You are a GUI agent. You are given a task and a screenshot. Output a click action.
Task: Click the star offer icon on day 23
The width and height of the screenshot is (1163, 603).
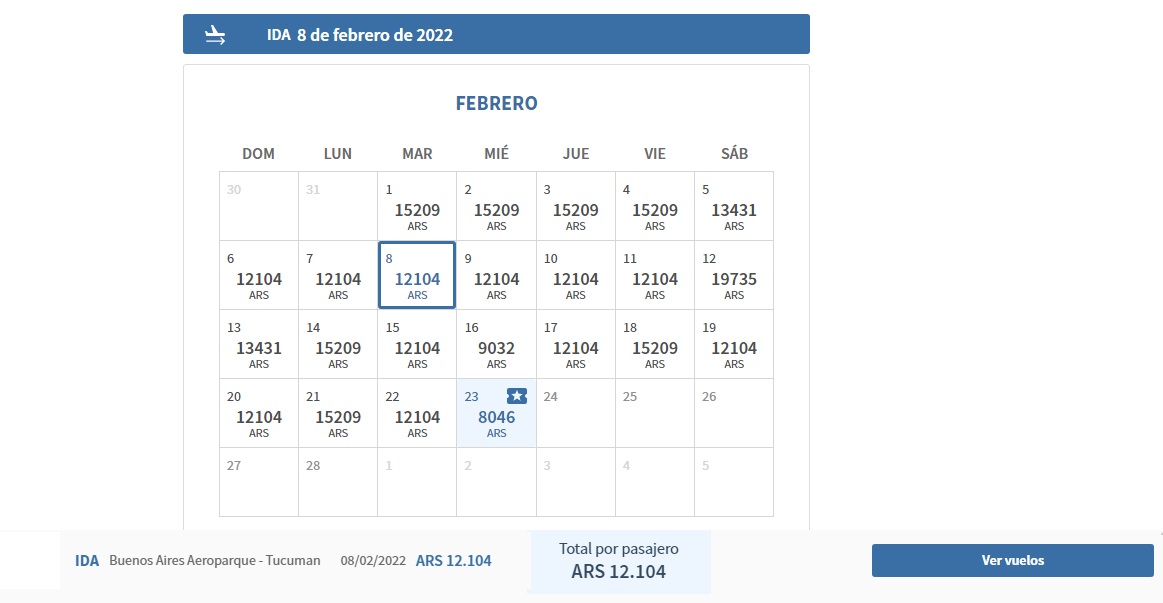point(517,396)
